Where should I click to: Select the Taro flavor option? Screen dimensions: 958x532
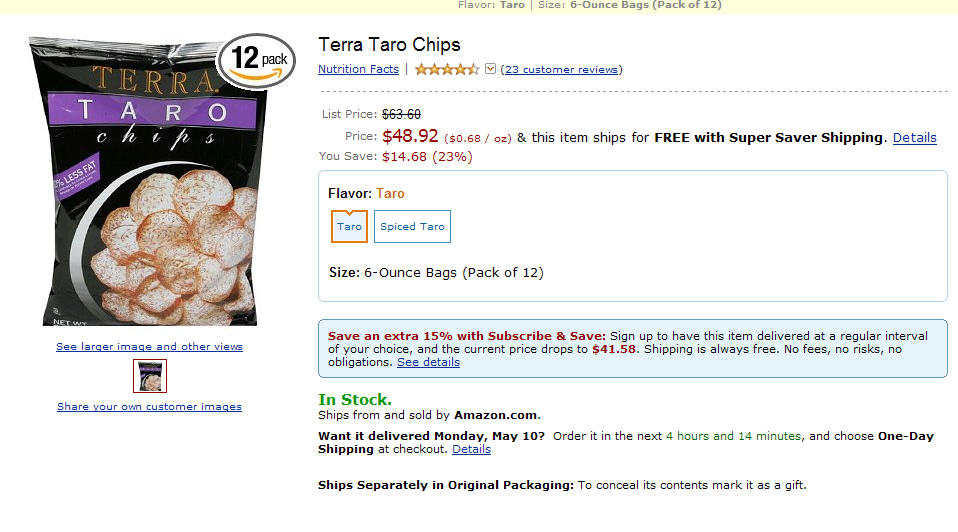click(349, 227)
